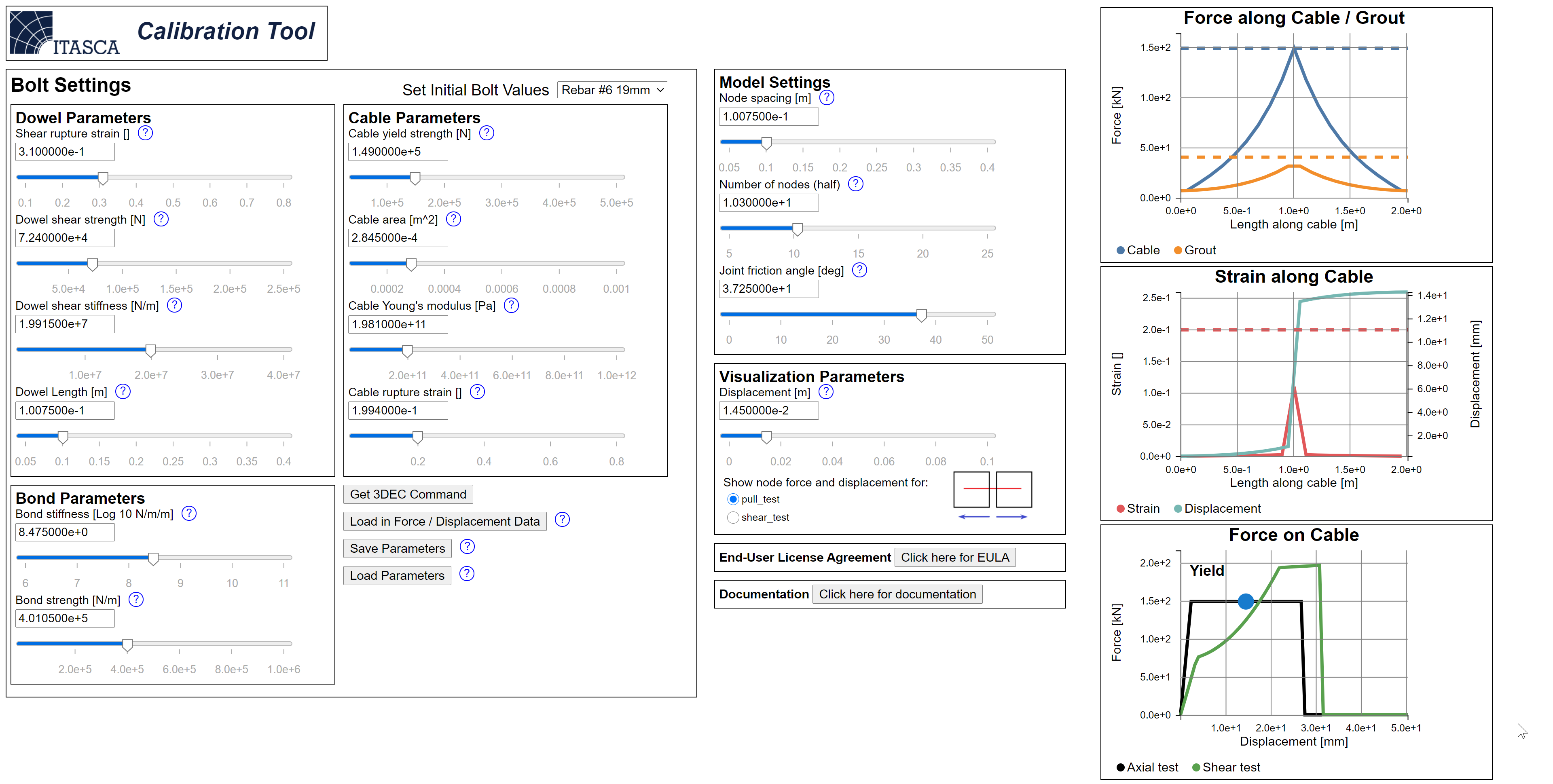
Task: Click the Cable yield strength input field
Action: 398,152
